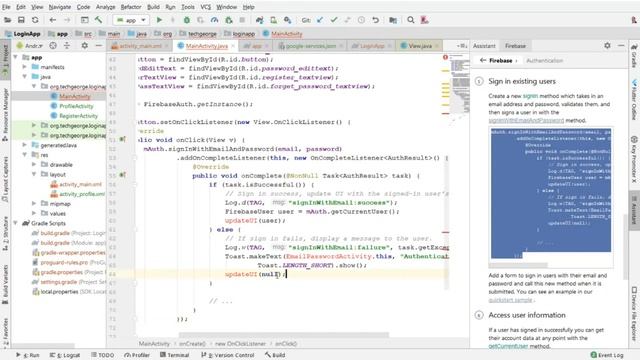640x360 pixels.
Task: Open the getCurrentUser link
Action: (x=508, y=346)
